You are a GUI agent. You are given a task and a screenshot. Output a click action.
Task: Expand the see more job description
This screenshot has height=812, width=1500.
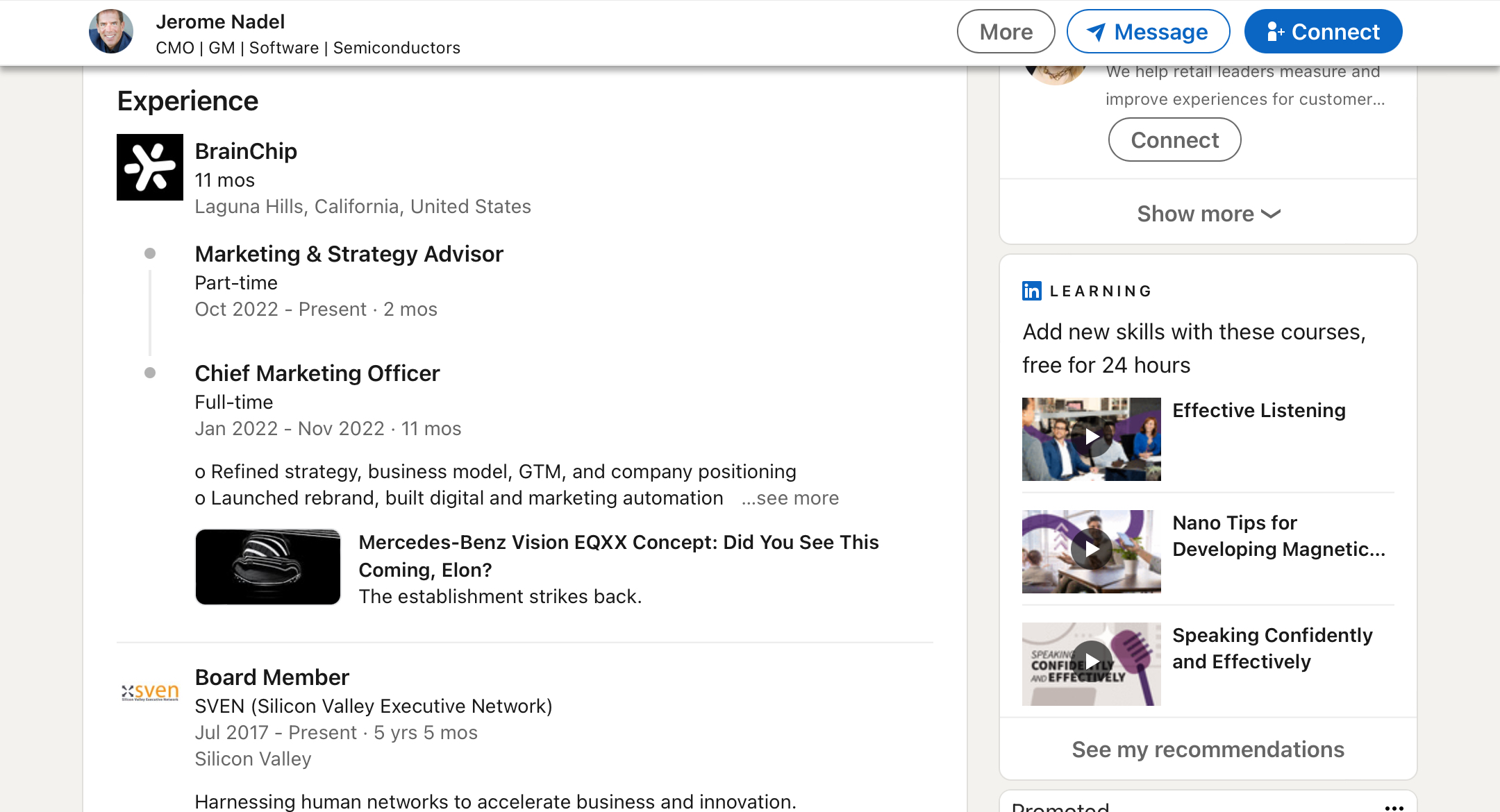tap(790, 498)
